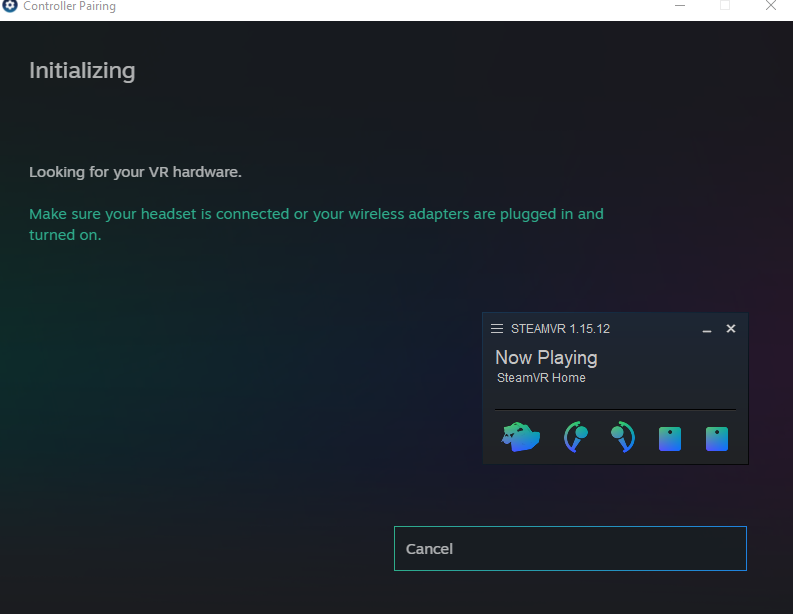This screenshot has width=793, height=614.
Task: Select the left controller status icon
Action: tap(575, 437)
